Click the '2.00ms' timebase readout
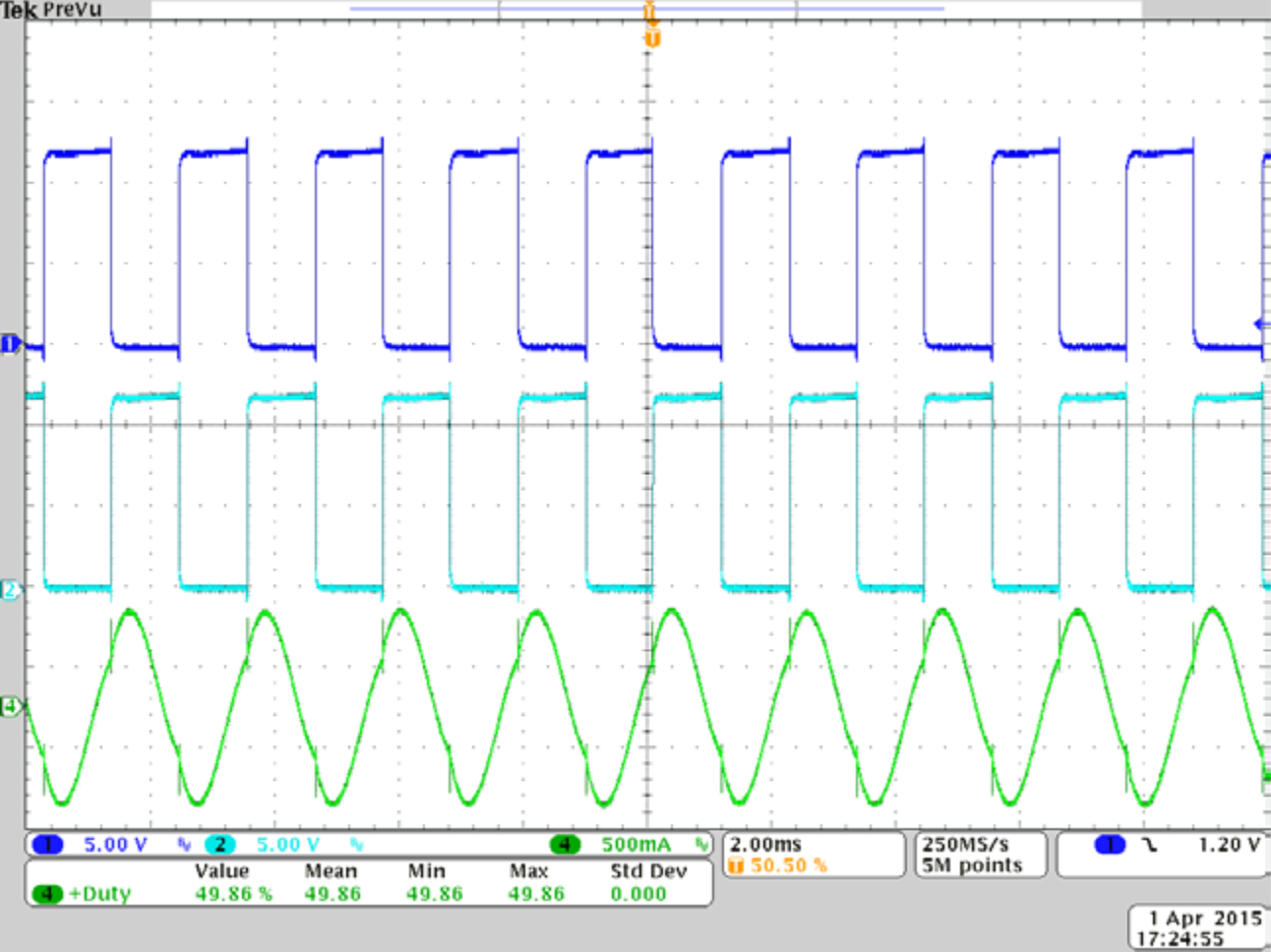Image resolution: width=1271 pixels, height=952 pixels. click(765, 844)
